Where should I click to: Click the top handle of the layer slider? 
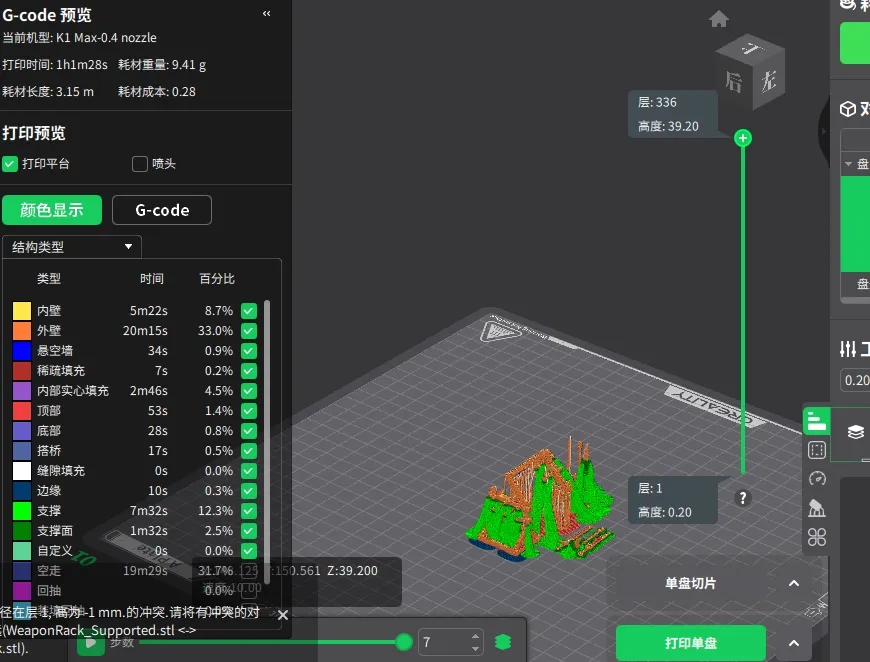(743, 138)
